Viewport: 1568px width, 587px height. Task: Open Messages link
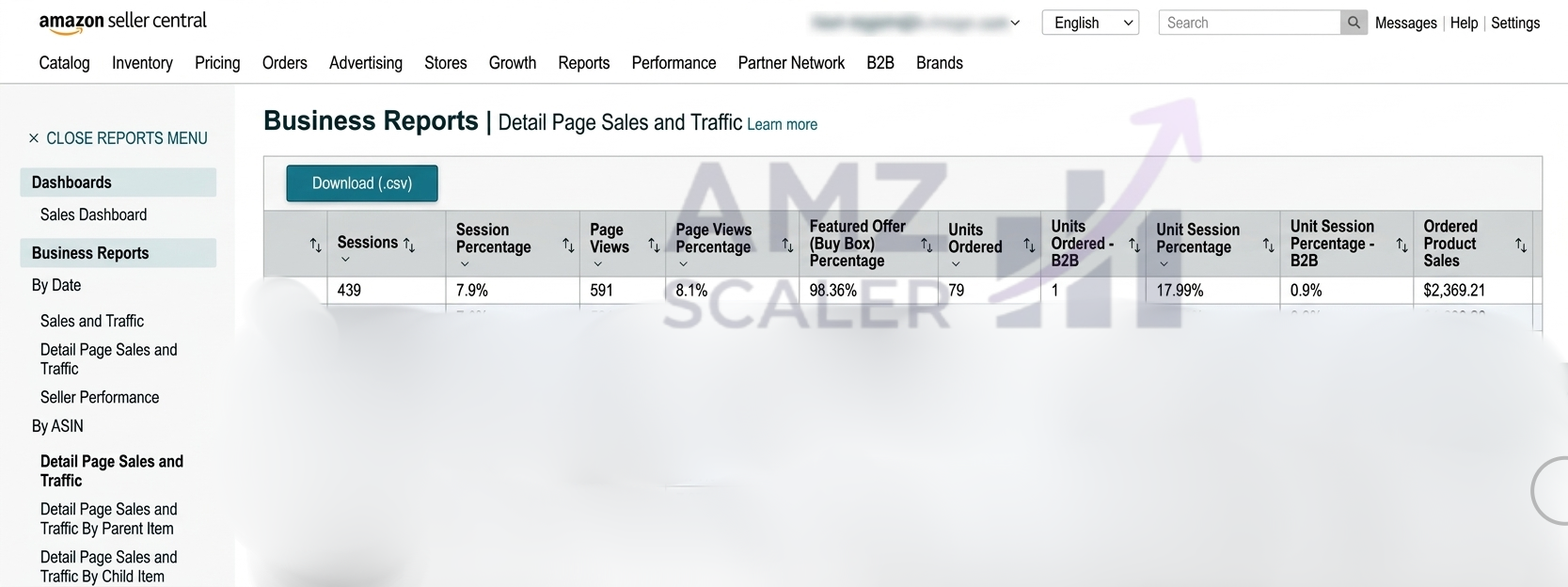point(1405,23)
